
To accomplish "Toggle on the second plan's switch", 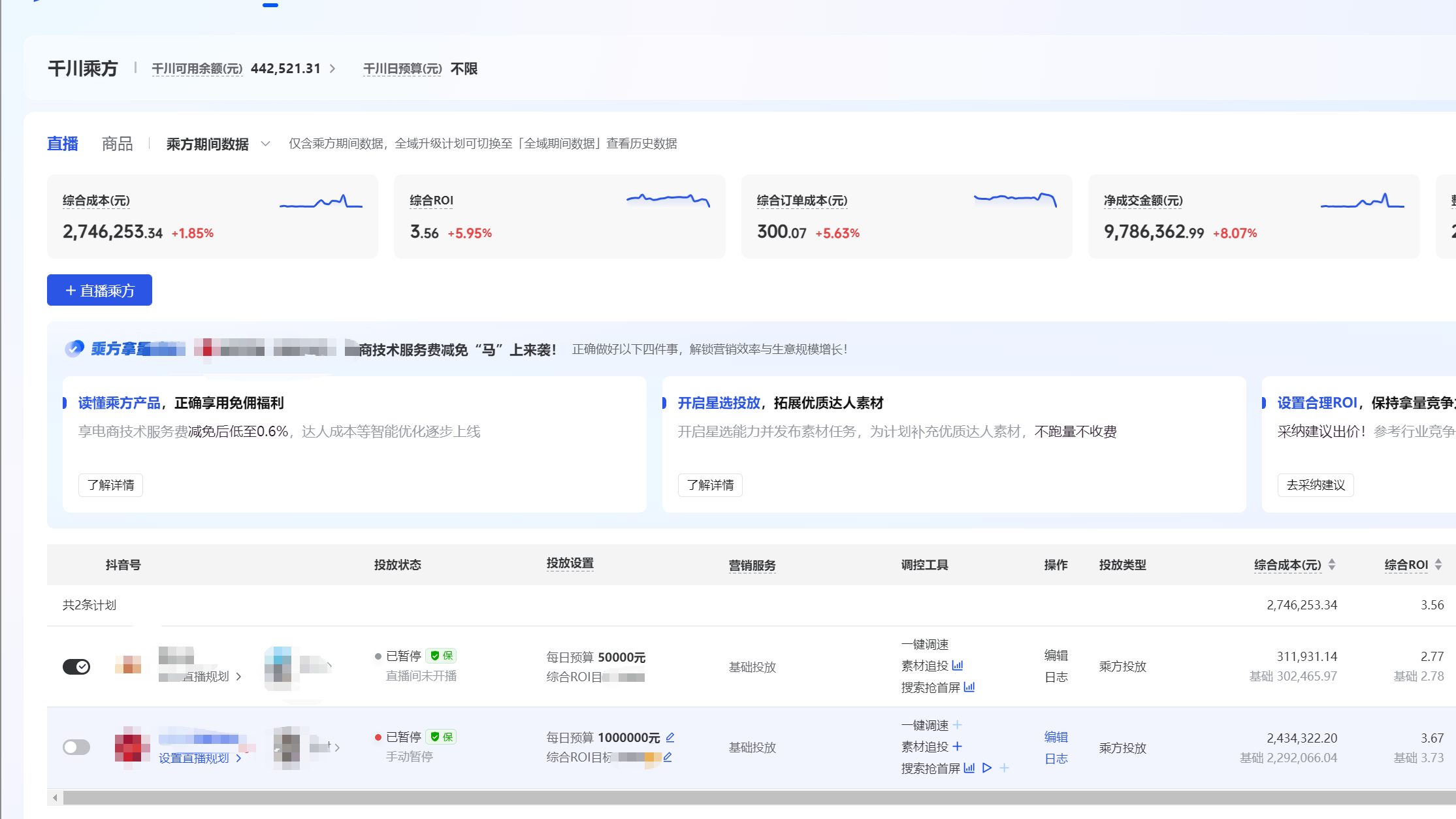I will (76, 747).
